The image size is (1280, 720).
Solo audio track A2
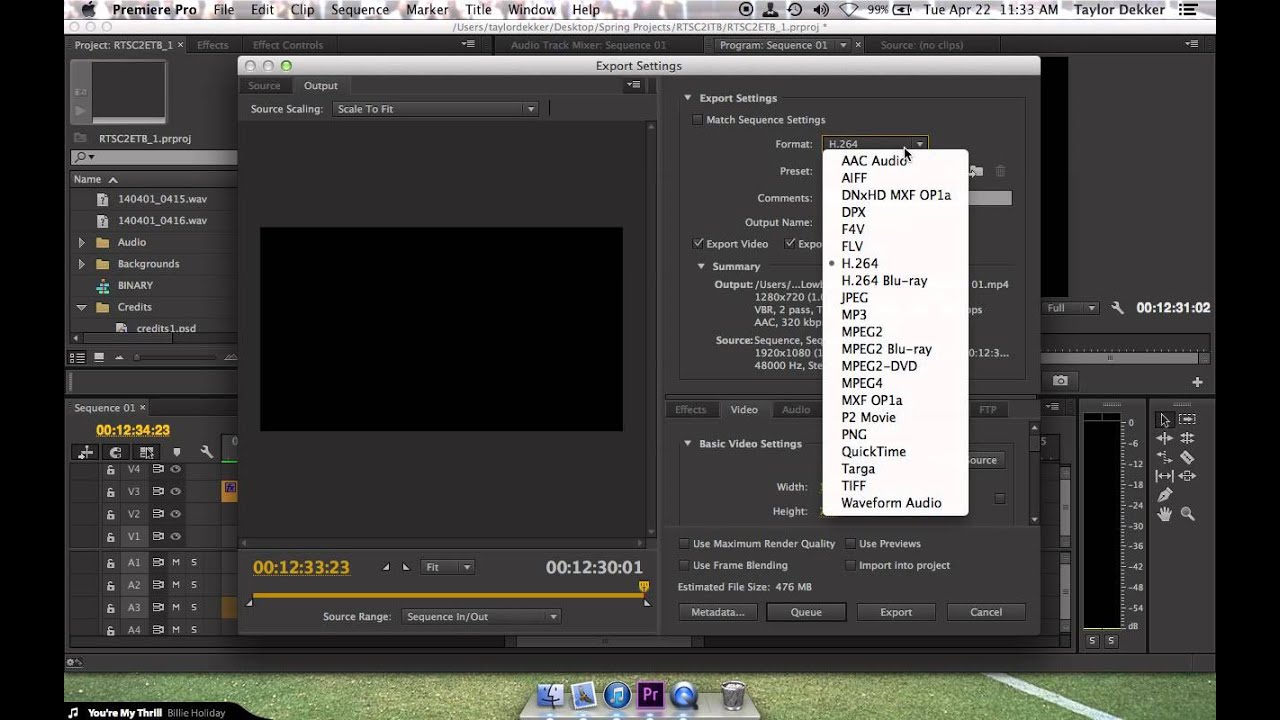coord(194,584)
